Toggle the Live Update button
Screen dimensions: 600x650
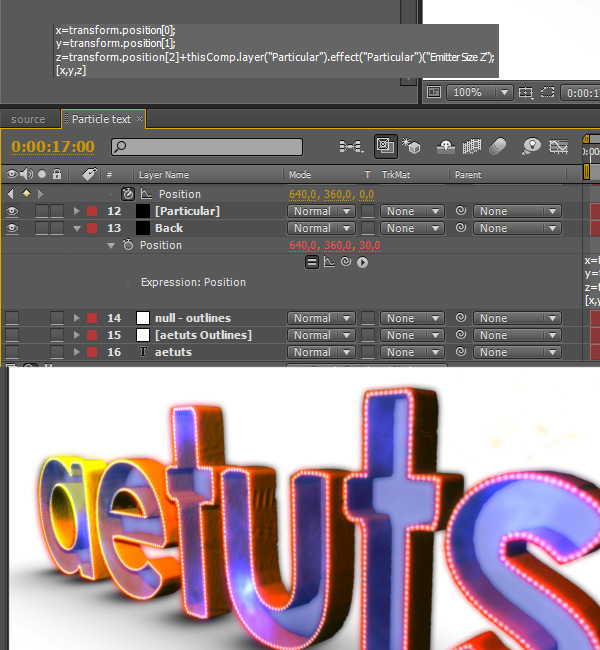[386, 146]
